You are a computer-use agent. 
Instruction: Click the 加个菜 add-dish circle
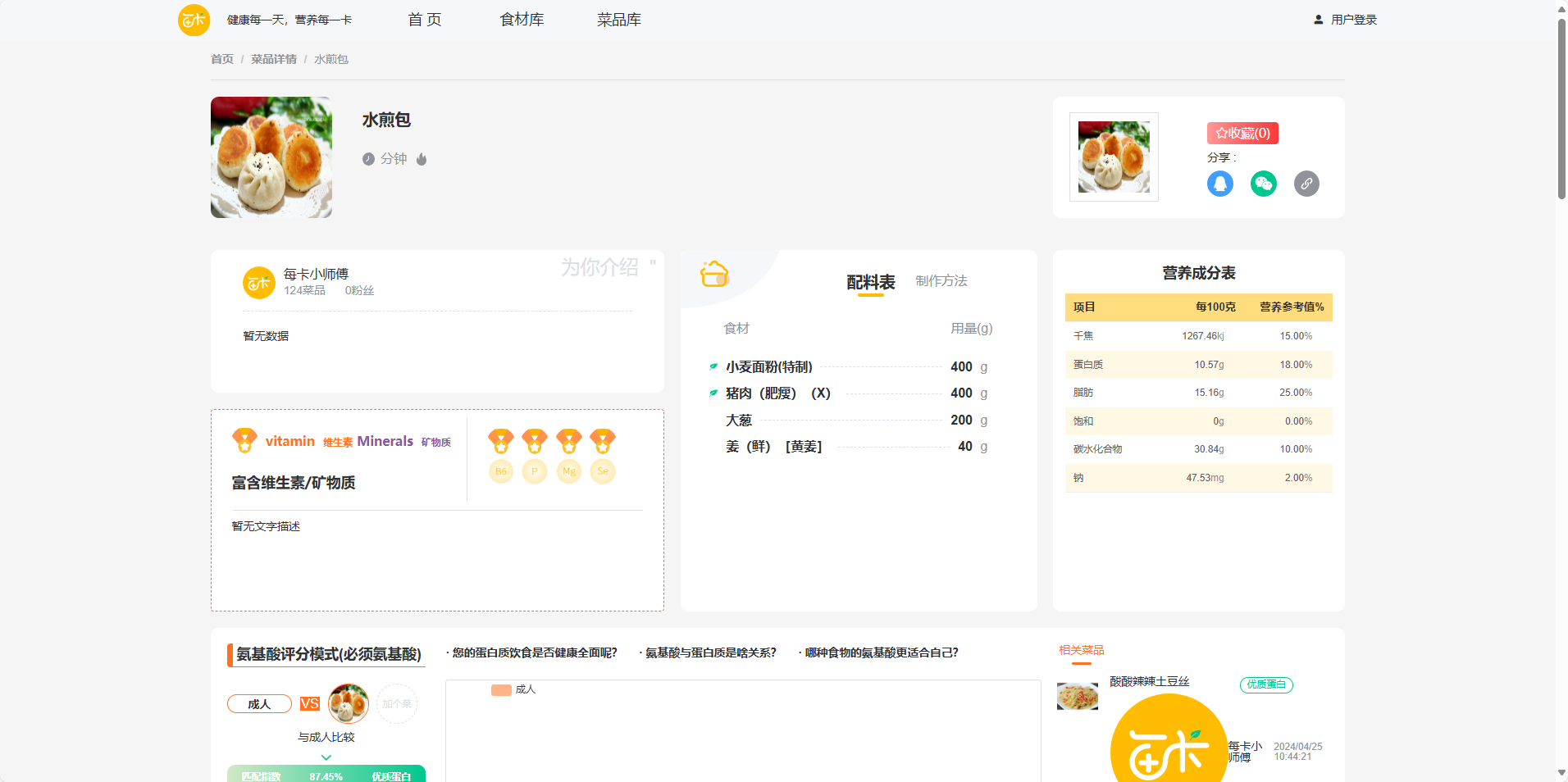point(396,703)
